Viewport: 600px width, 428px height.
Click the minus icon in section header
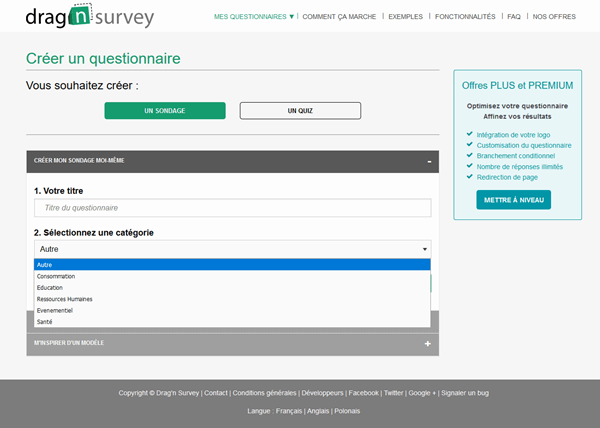[429, 162]
